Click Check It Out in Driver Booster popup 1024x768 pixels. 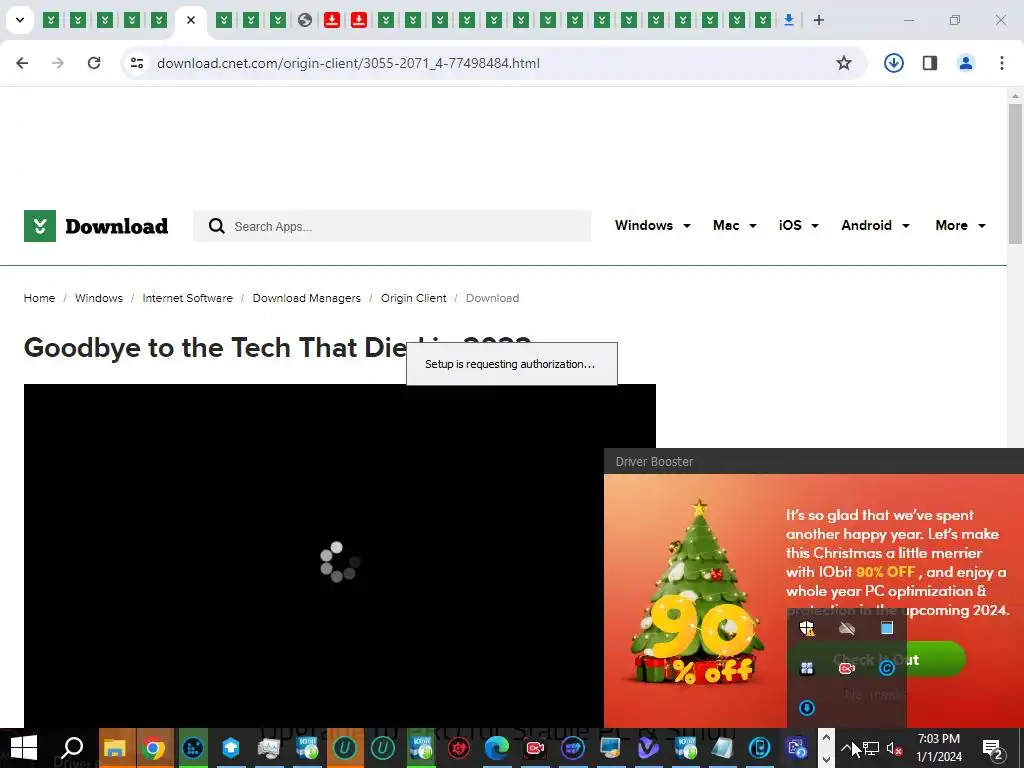pos(876,660)
